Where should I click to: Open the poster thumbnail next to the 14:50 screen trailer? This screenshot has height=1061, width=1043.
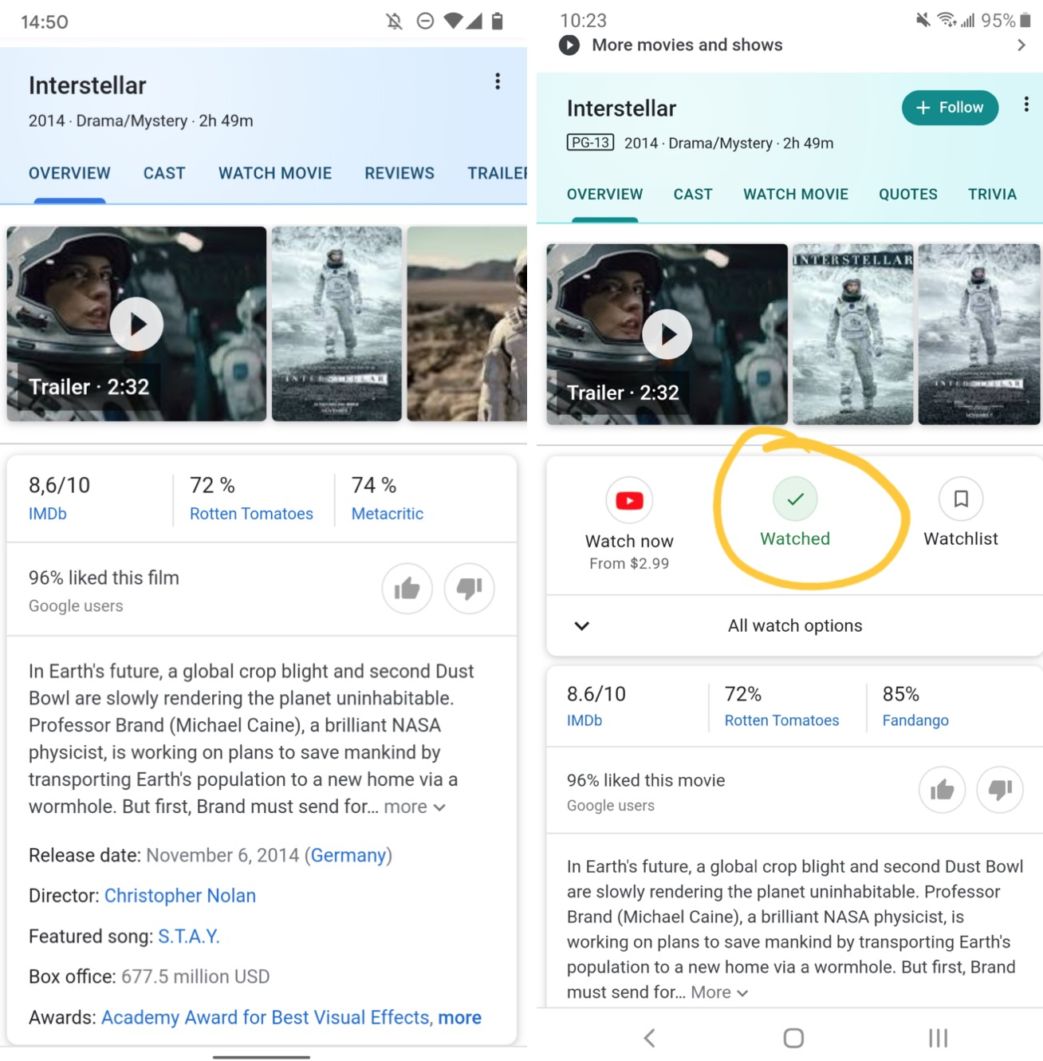[x=336, y=323]
